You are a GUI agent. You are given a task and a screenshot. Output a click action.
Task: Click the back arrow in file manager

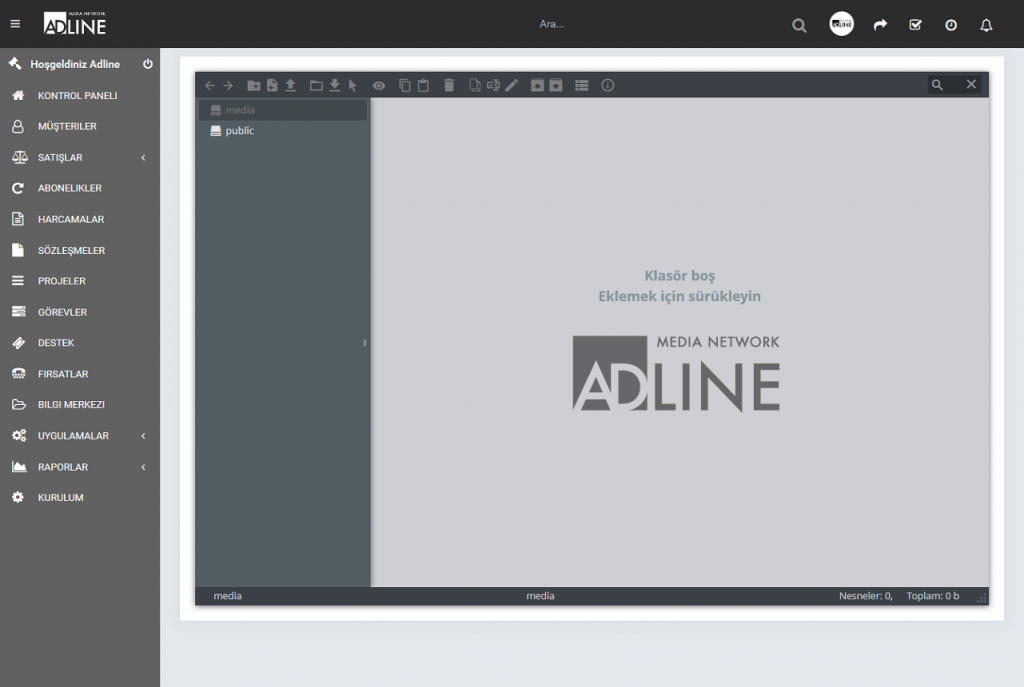tap(210, 85)
